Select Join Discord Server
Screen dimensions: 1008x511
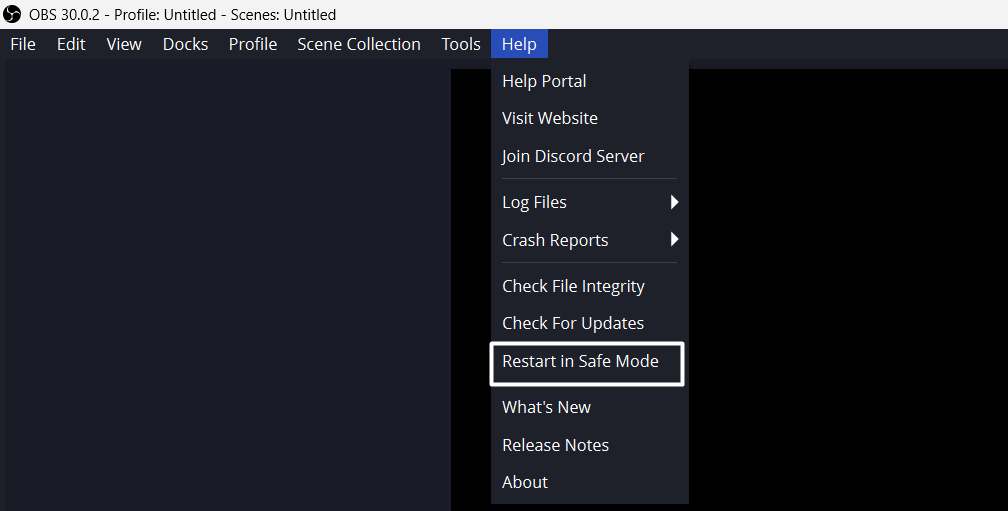pos(573,156)
